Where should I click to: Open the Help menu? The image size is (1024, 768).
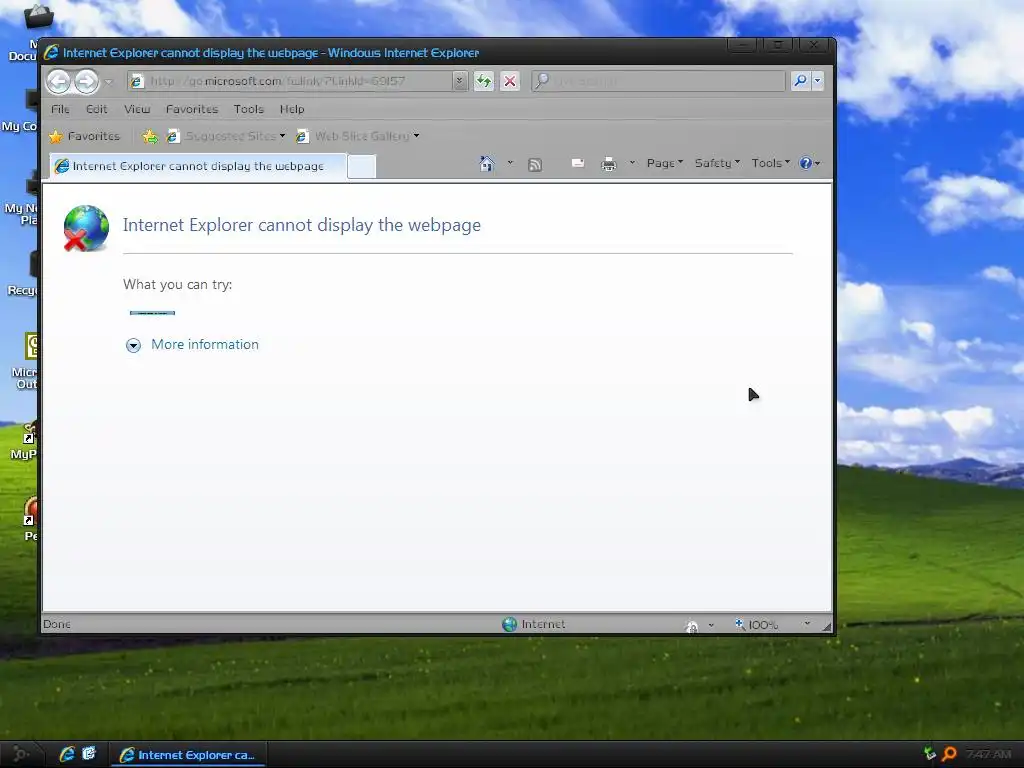(x=292, y=109)
